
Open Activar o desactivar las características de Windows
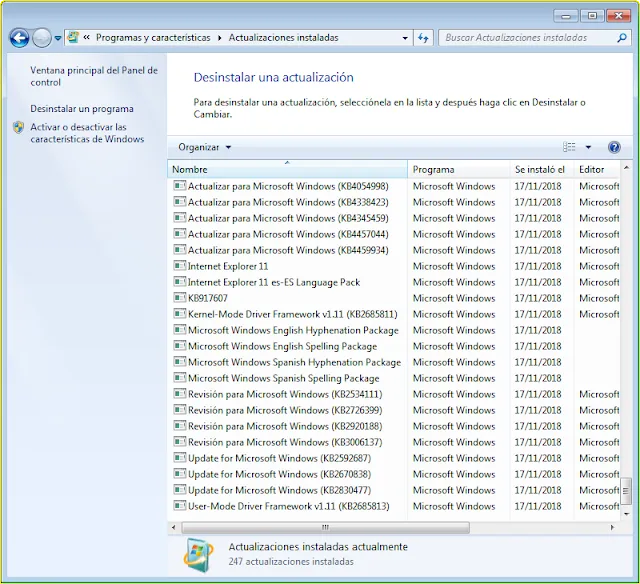87,133
